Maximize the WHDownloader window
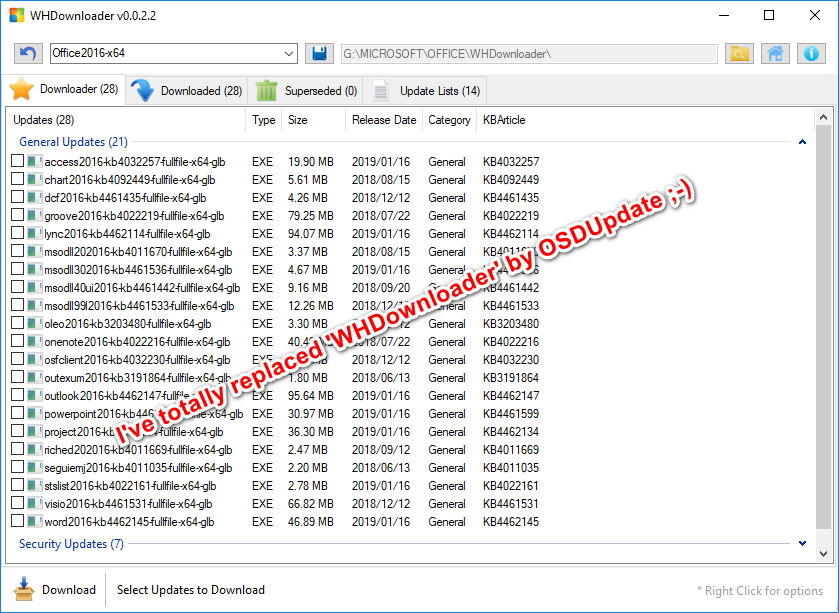The width and height of the screenshot is (839, 613). [769, 15]
